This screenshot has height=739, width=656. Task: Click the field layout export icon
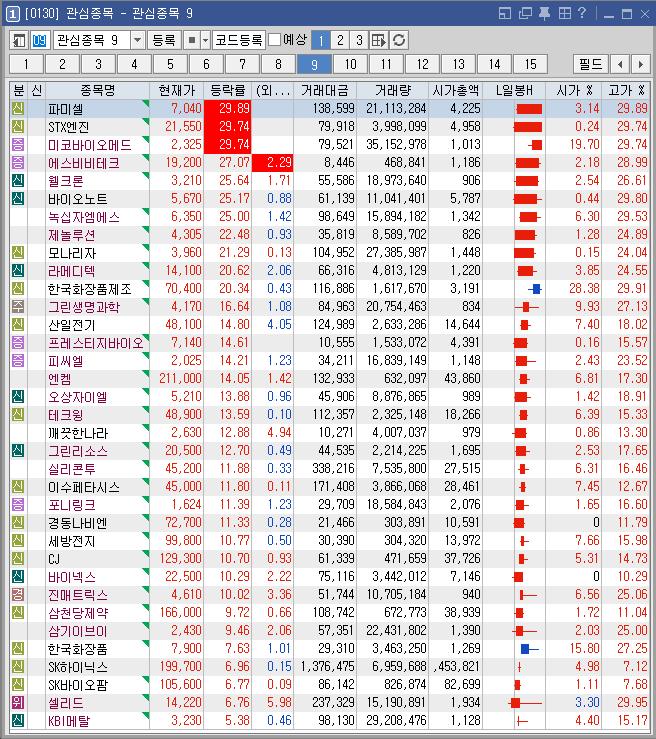379,40
